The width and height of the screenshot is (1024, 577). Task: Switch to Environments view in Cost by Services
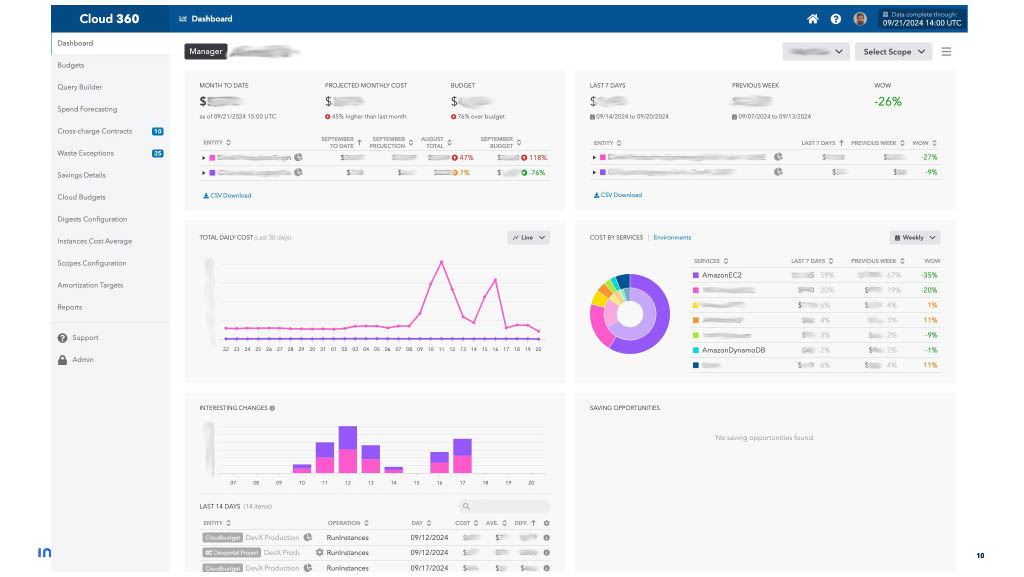point(672,238)
